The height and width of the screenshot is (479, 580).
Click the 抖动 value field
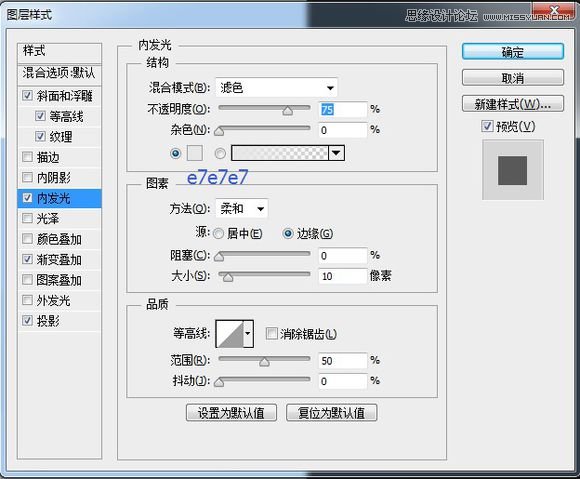(343, 381)
